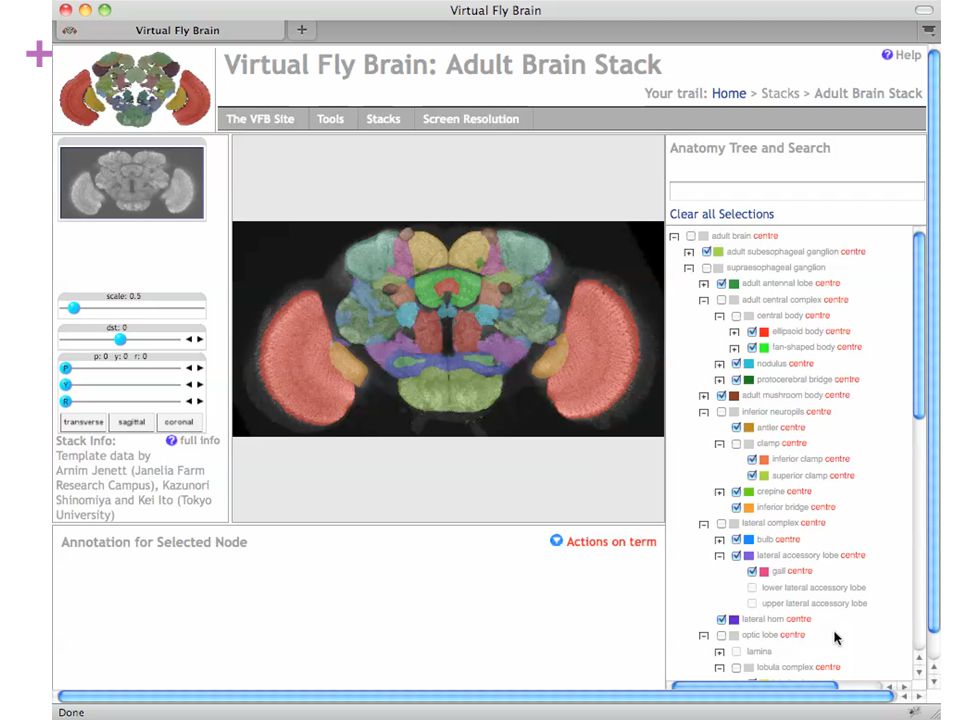
Task: Click Clear all Selections link
Action: (x=722, y=214)
